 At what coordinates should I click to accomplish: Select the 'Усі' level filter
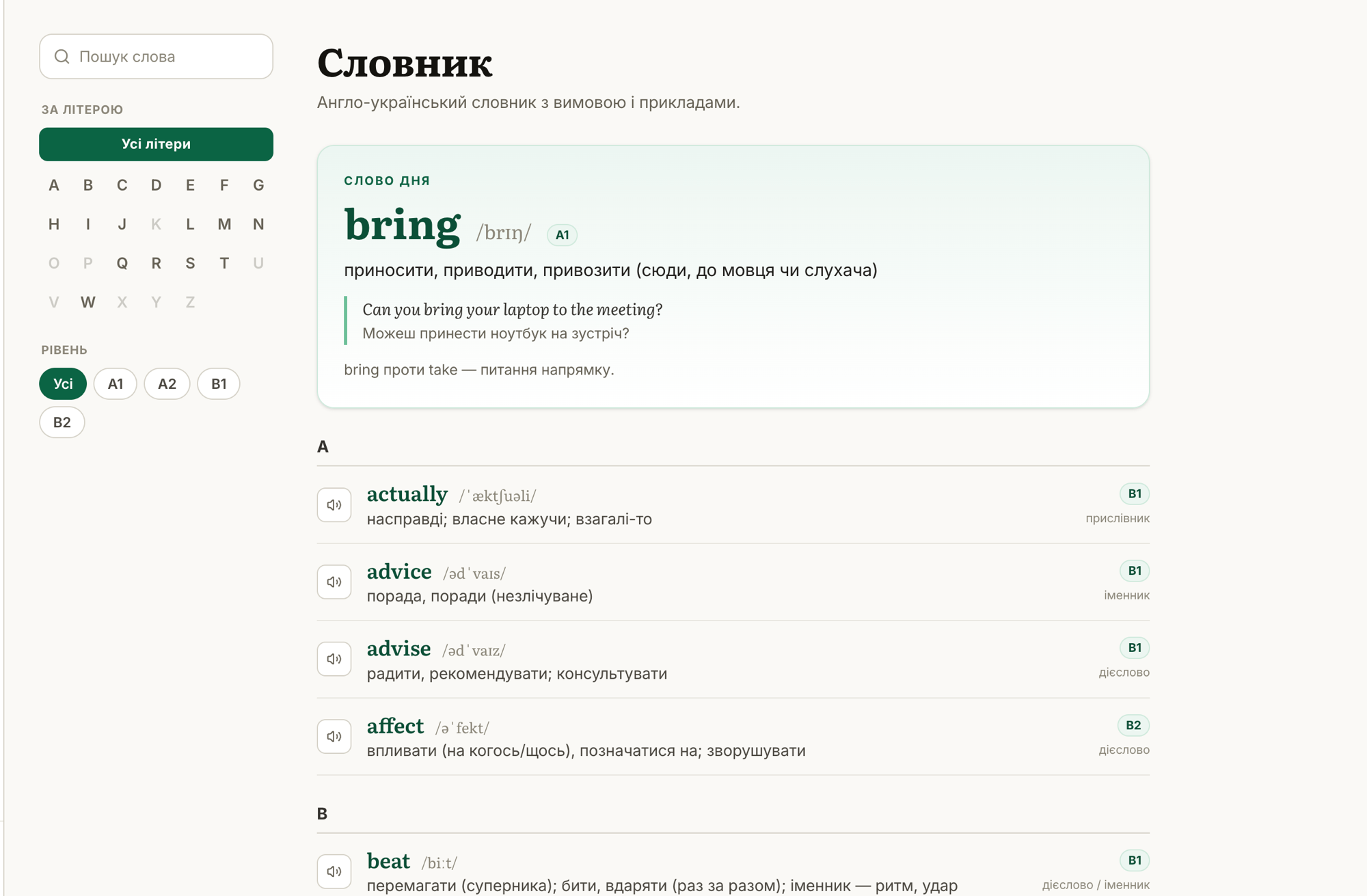pos(63,384)
